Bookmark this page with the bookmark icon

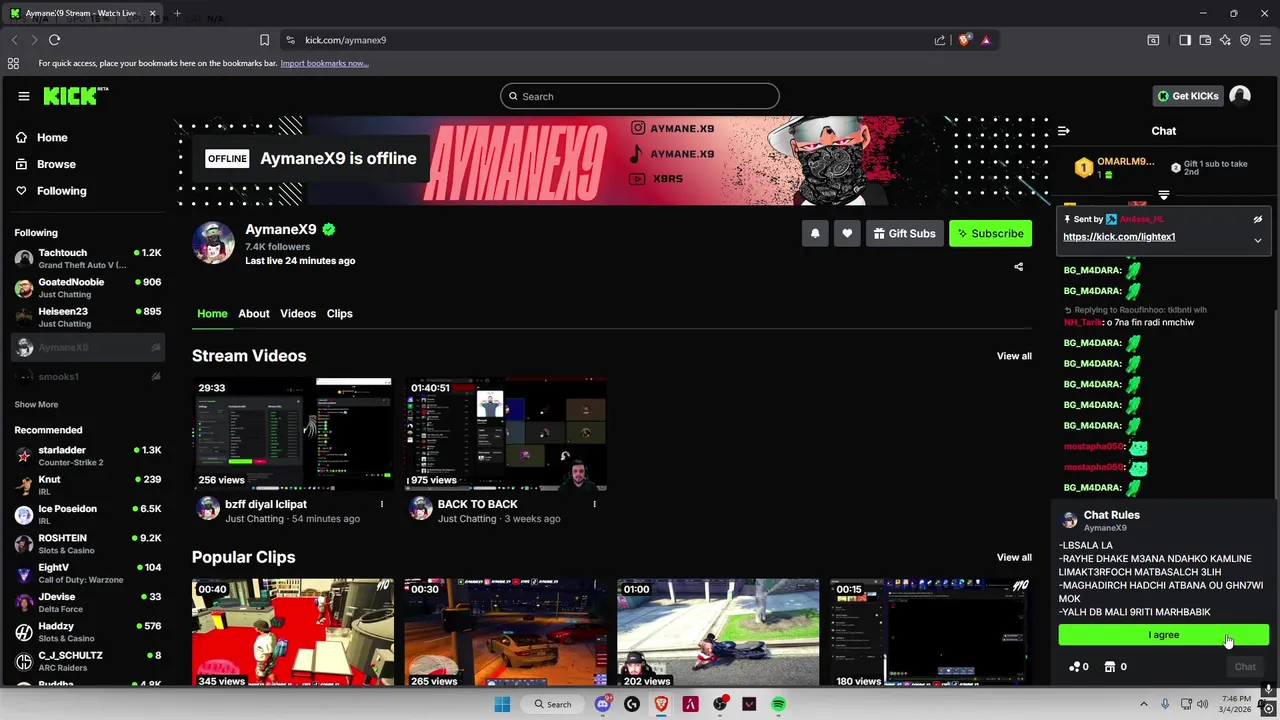click(x=264, y=40)
